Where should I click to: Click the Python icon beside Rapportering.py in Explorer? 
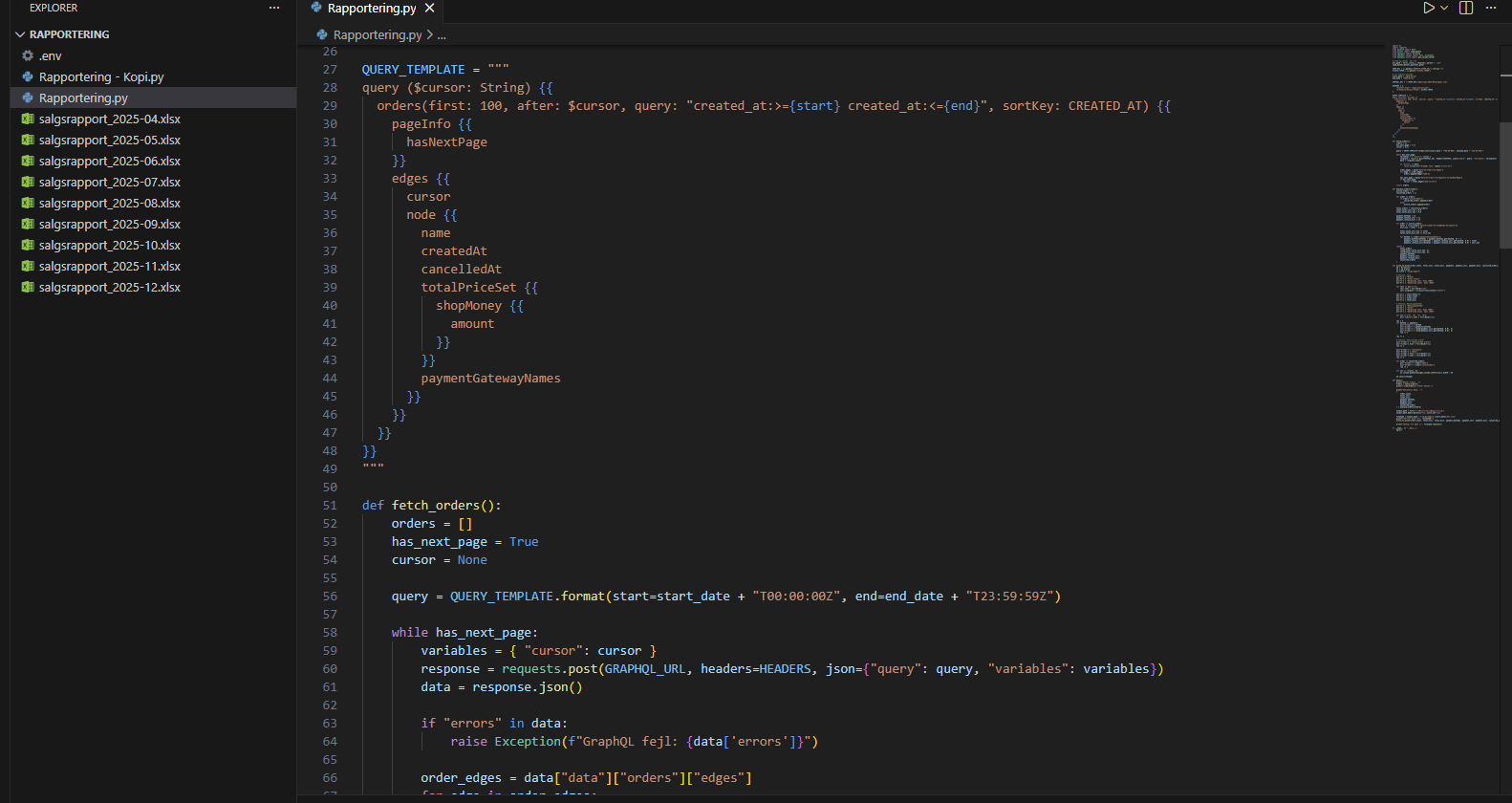(28, 98)
